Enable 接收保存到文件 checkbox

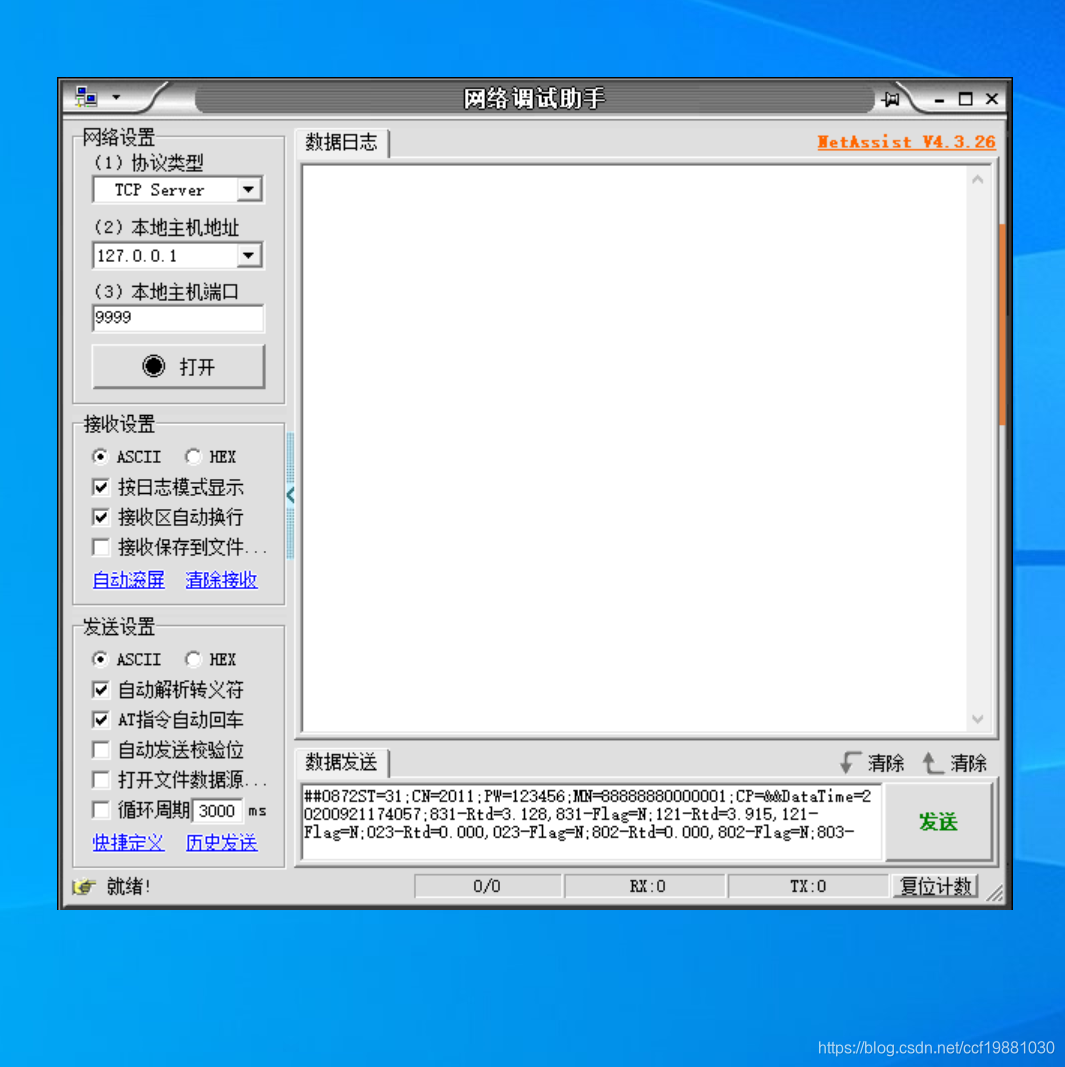(101, 547)
